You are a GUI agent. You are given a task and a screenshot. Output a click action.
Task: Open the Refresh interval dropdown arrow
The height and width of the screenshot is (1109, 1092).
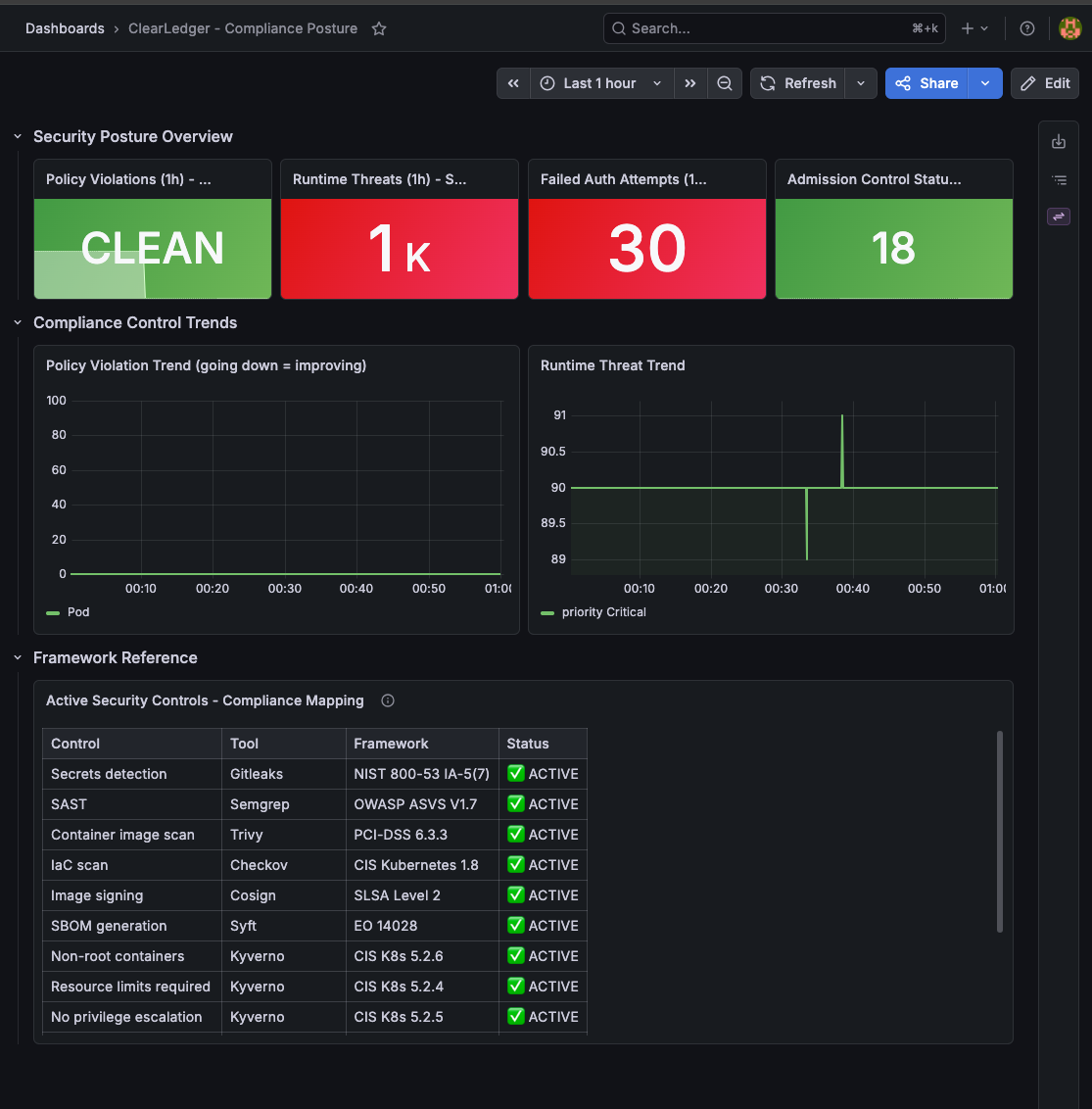click(862, 83)
